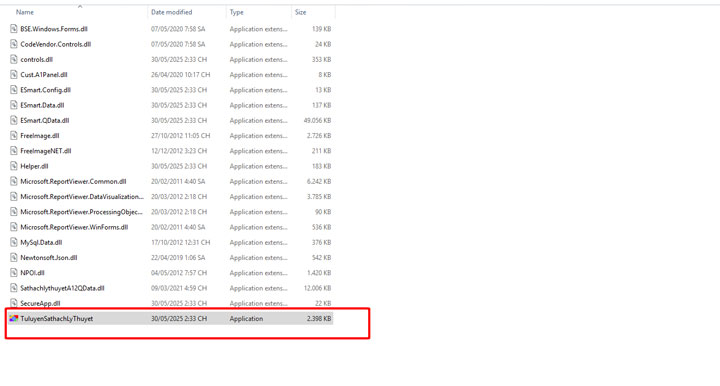Click the FreeImageNET.dll file icon

point(14,151)
